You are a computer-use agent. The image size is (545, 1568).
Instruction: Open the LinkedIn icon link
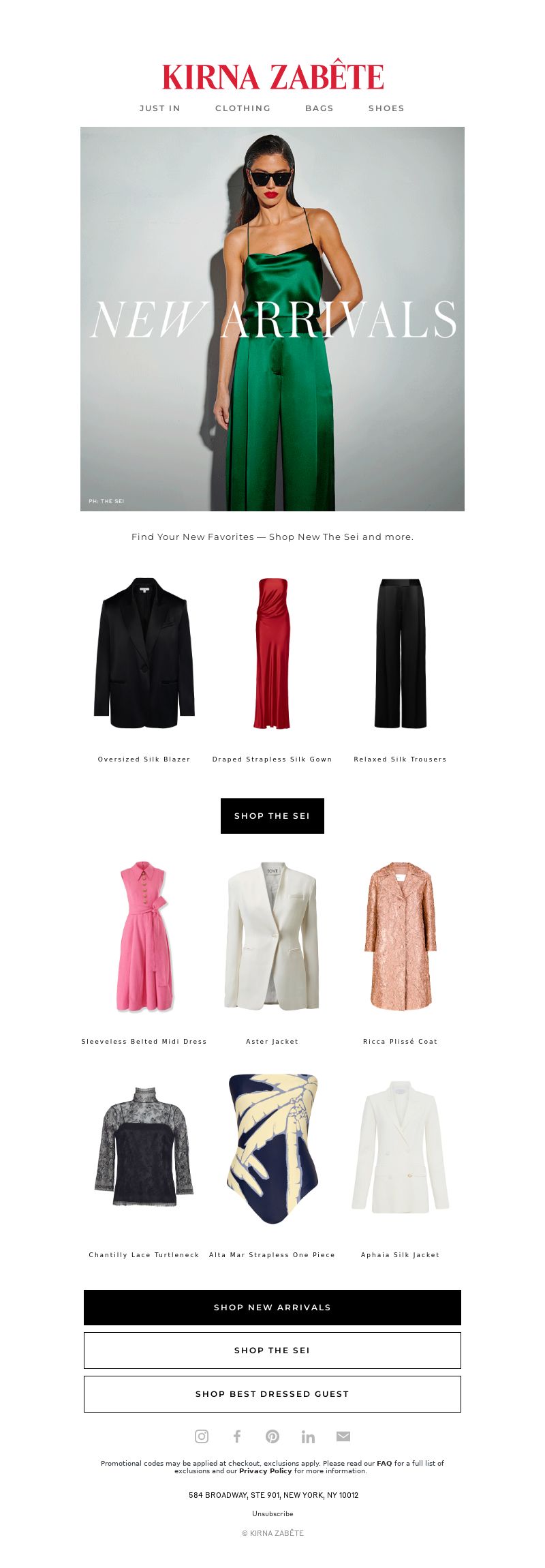pyautogui.click(x=308, y=1436)
